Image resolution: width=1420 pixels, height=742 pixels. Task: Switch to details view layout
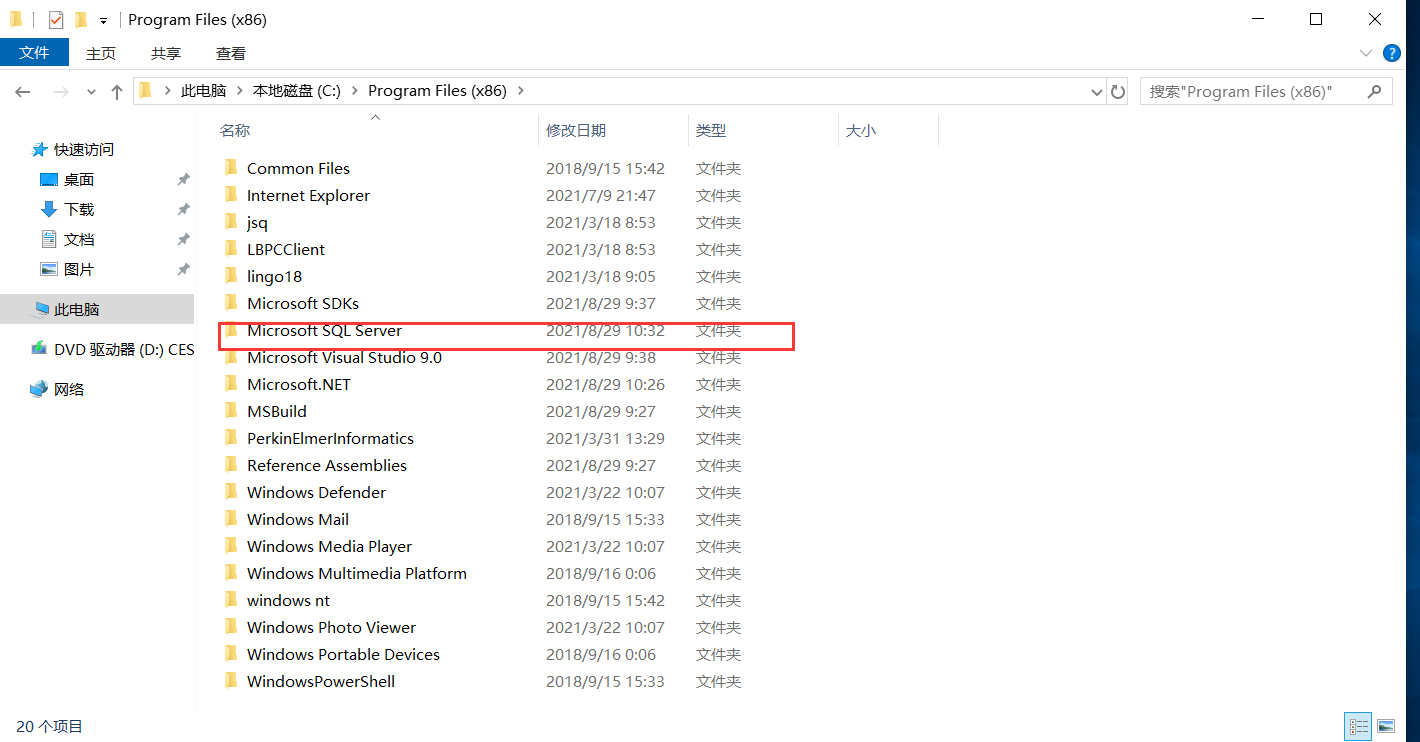coord(1358,726)
